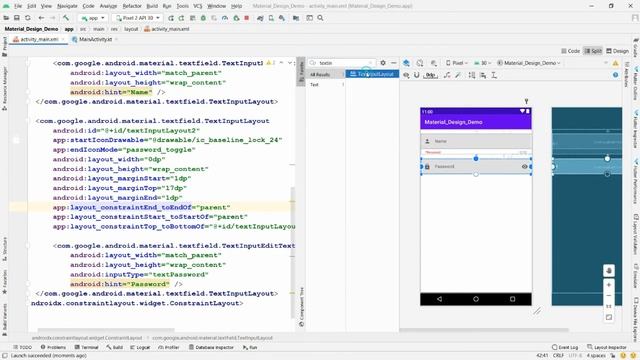Click the Zoom to Fit icon on the canvas
The height and width of the screenshot is (360, 640).
click(609, 317)
